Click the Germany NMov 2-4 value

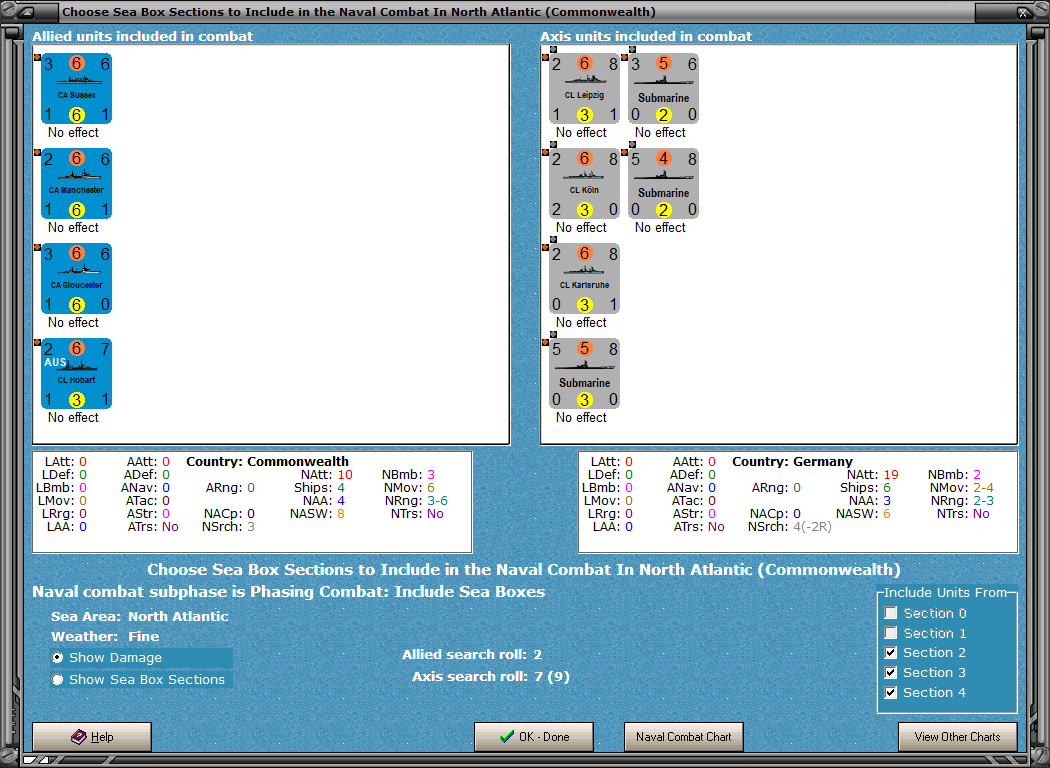click(x=983, y=487)
